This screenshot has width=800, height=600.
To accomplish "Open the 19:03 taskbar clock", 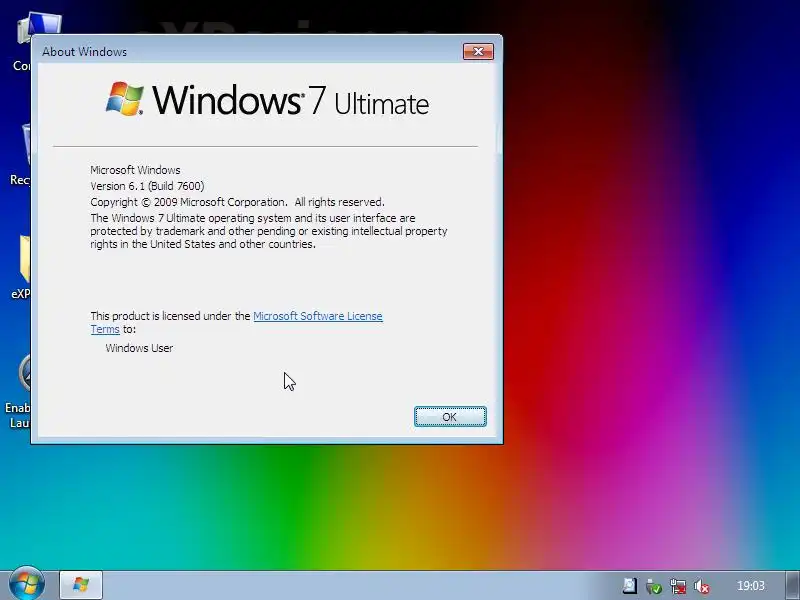I will [x=751, y=586].
